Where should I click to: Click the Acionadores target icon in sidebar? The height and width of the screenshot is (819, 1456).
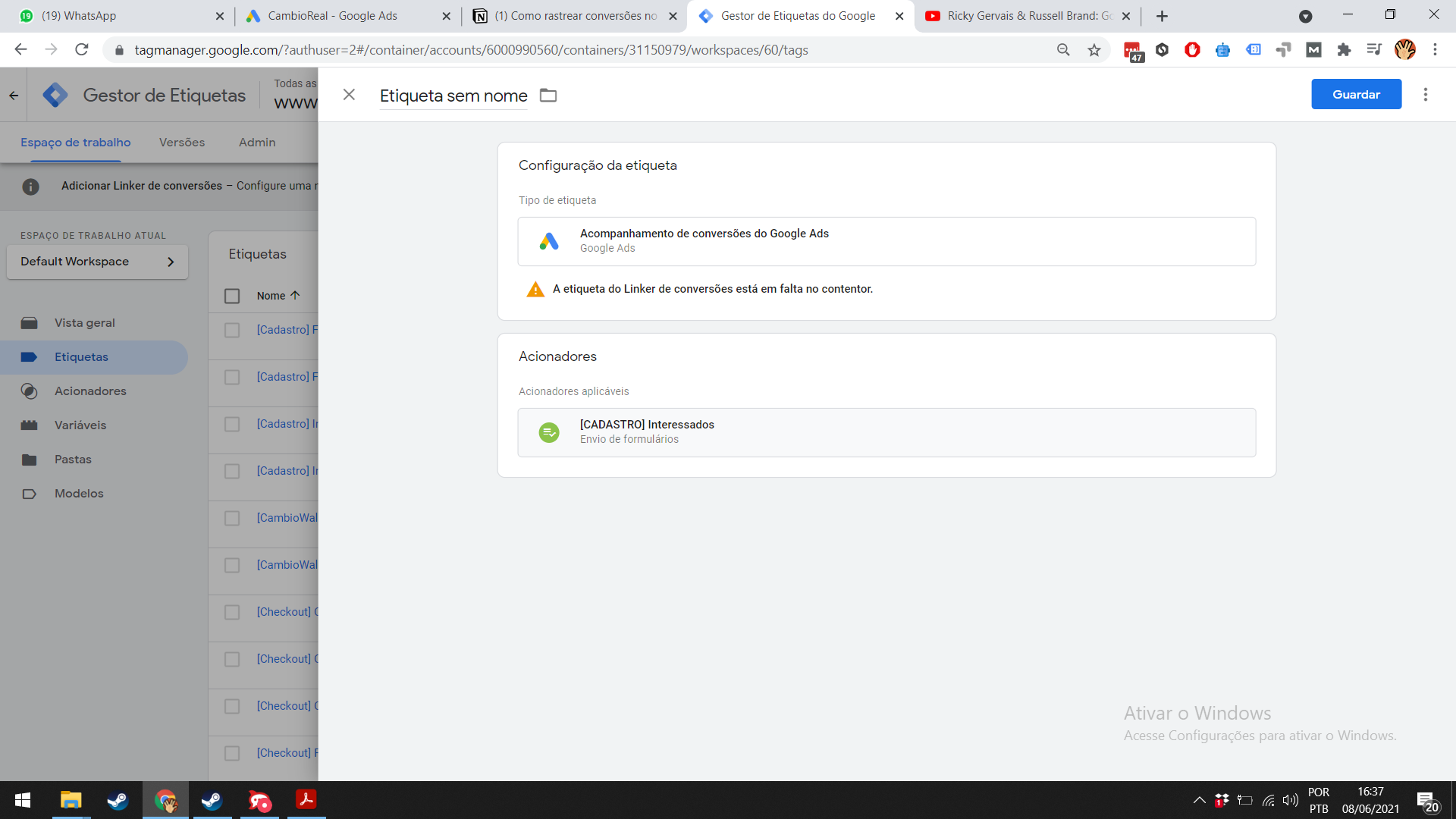point(29,391)
